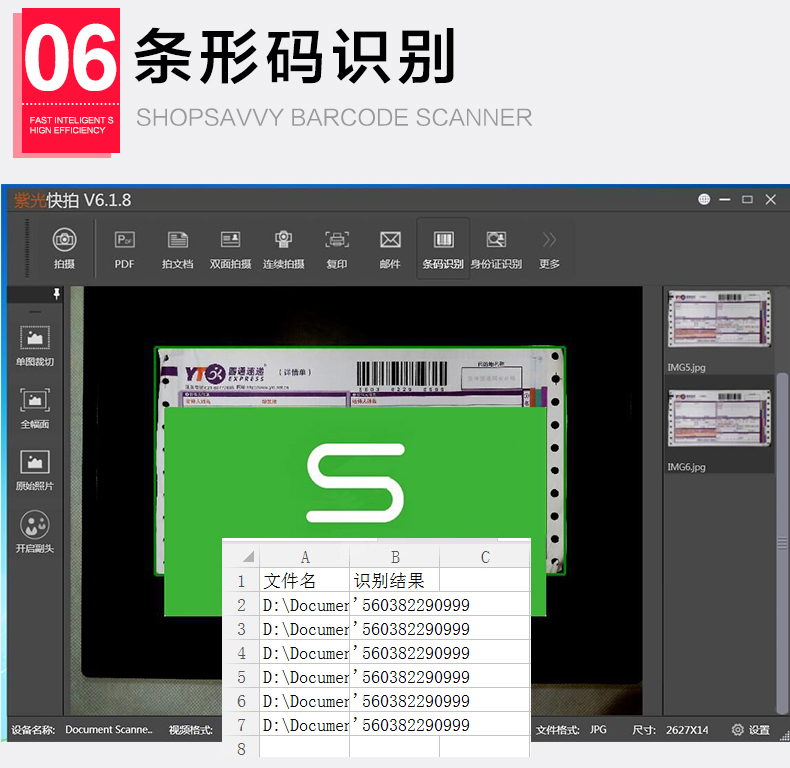This screenshot has height=768, width=790.
Task: Open the IMG5.jpg thumbnail
Action: point(719,319)
